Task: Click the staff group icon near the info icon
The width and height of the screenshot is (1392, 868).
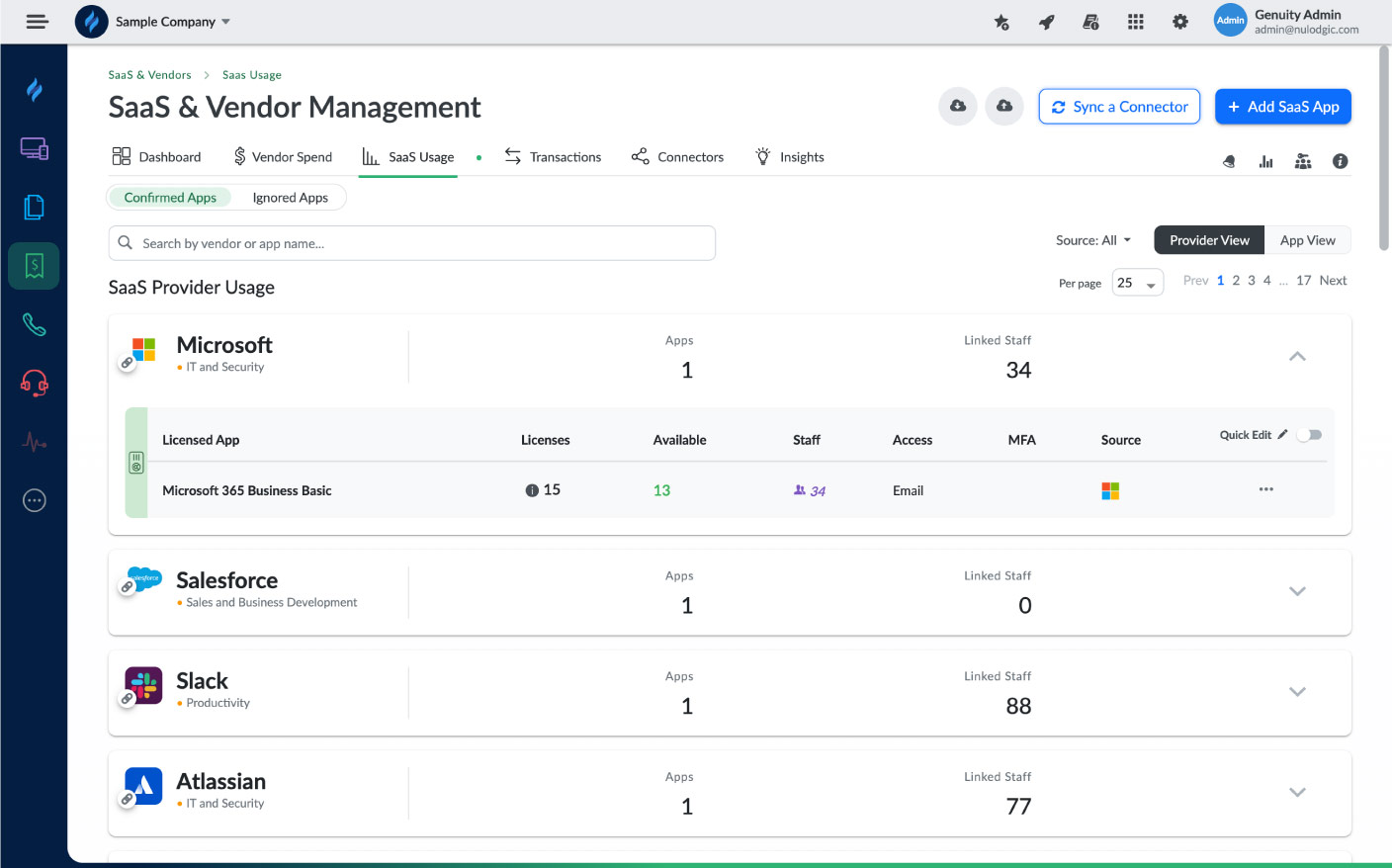Action: pyautogui.click(x=1303, y=161)
